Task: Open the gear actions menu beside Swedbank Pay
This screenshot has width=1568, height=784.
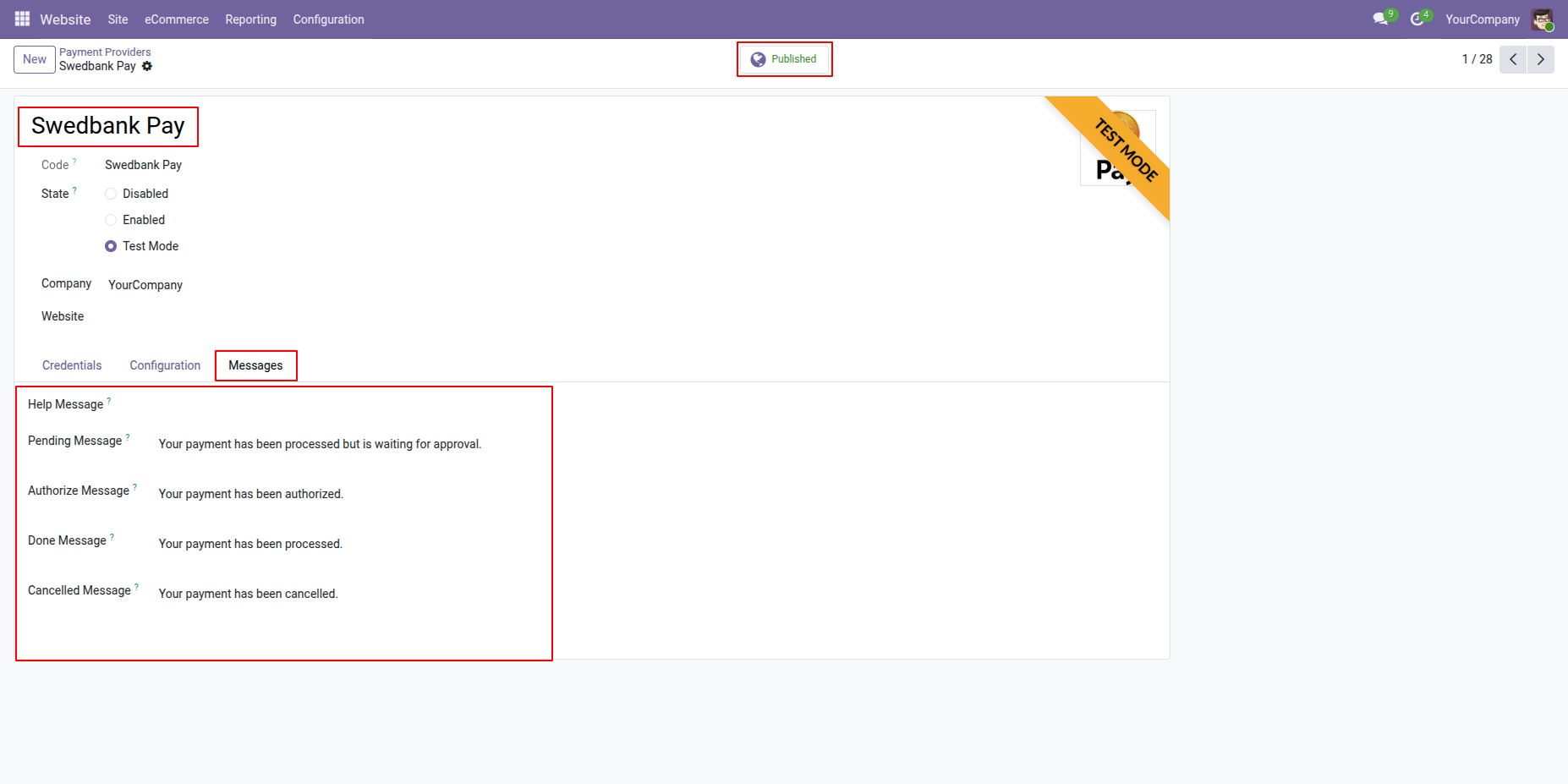Action: [x=147, y=66]
